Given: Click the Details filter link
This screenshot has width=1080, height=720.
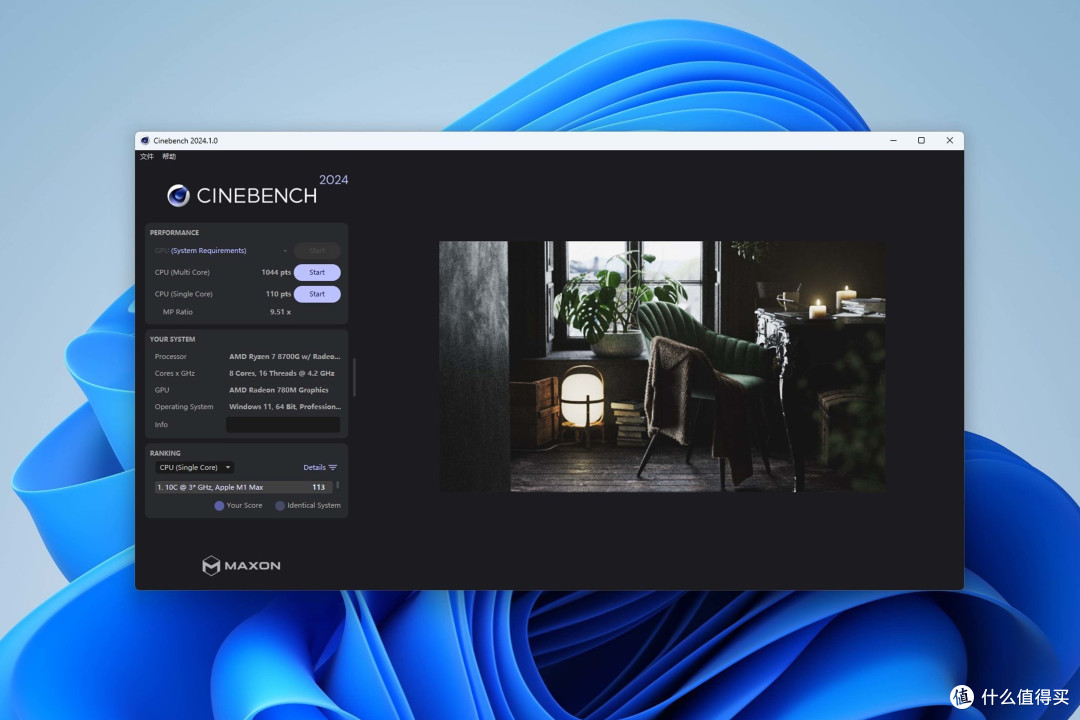Looking at the screenshot, I should coord(314,467).
